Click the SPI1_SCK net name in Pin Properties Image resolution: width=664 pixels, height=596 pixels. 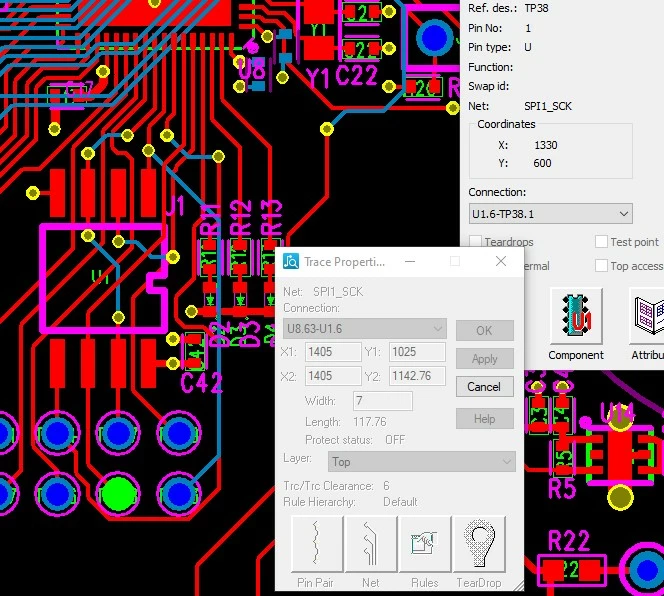pos(548,106)
